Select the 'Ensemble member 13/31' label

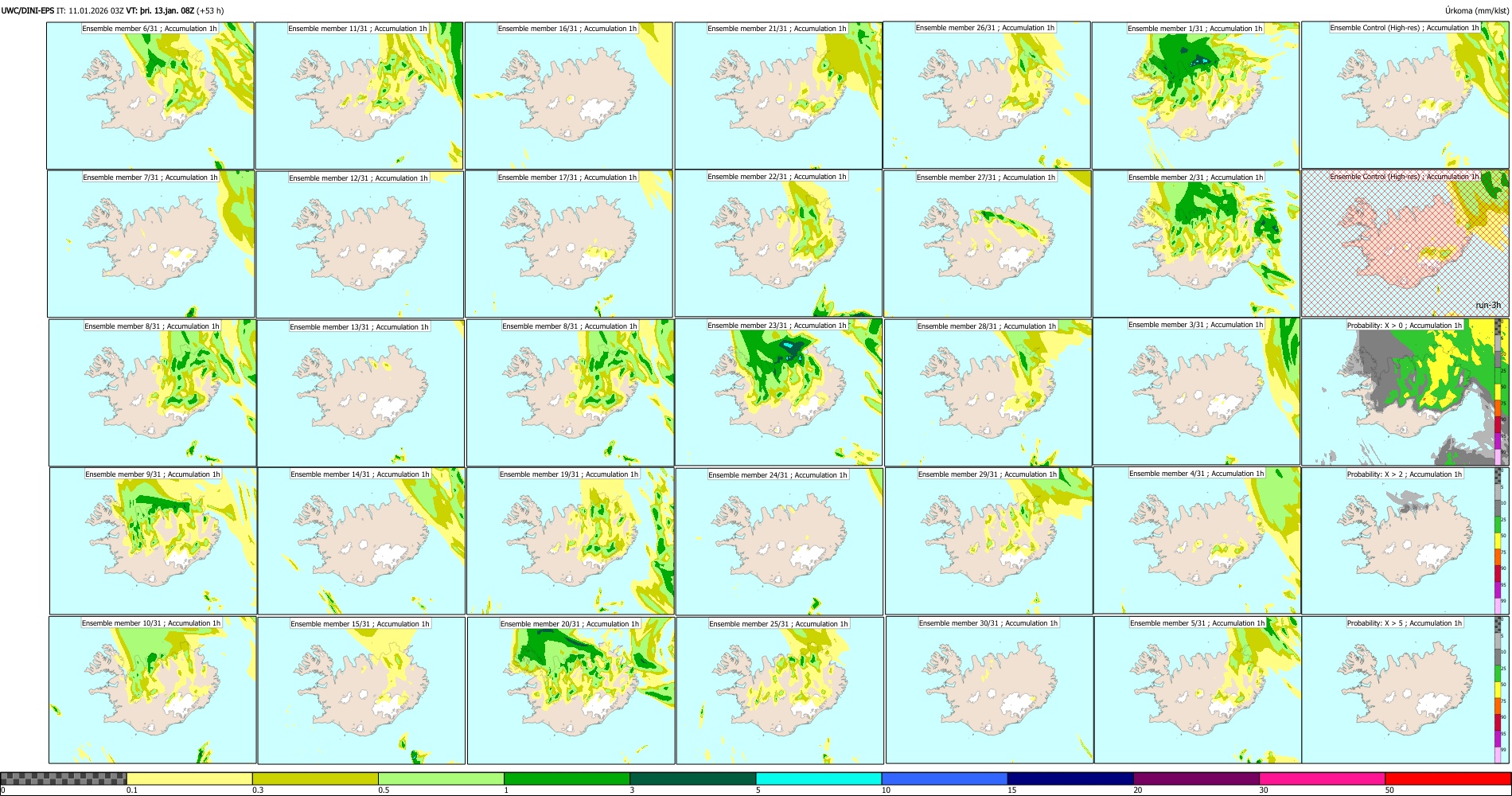331,327
